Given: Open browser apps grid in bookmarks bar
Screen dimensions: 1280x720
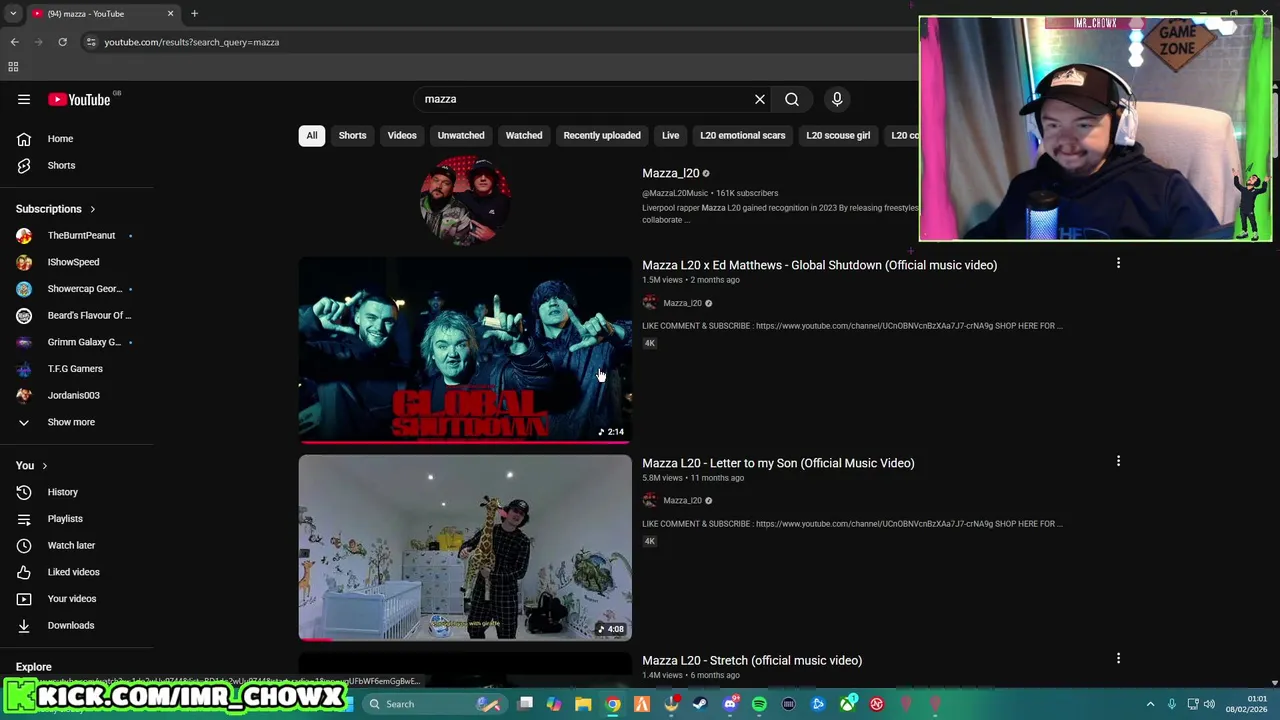Looking at the screenshot, I should (x=13, y=67).
